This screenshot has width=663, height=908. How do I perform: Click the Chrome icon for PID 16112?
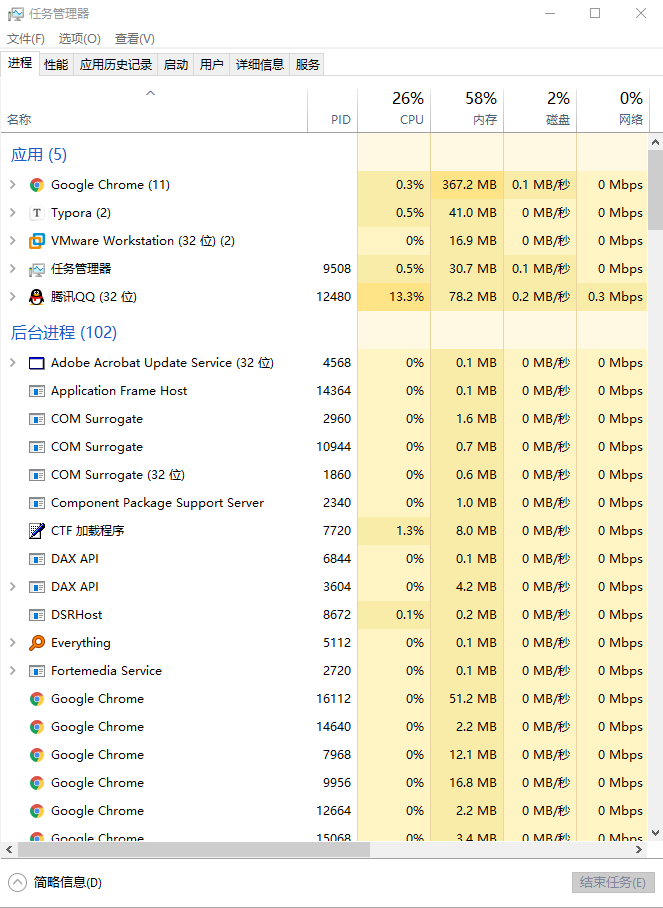(36, 699)
